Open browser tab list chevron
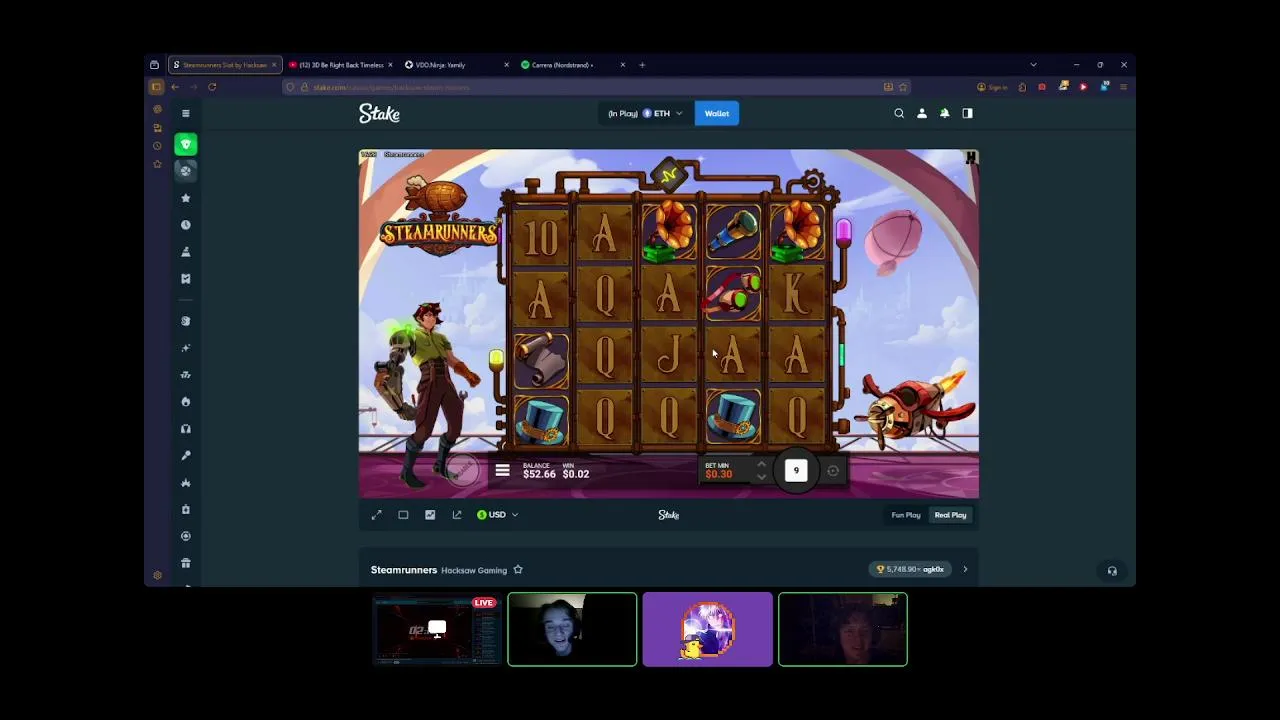 pos(1033,65)
